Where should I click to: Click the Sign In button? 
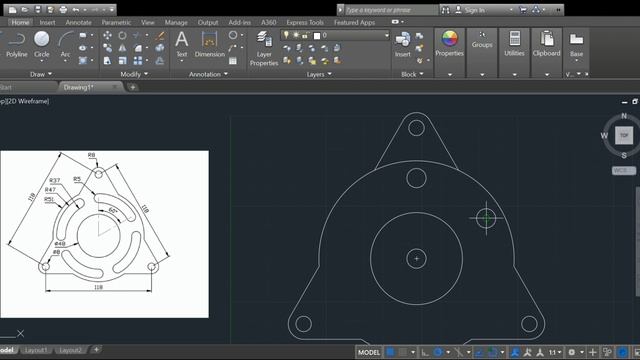(474, 10)
